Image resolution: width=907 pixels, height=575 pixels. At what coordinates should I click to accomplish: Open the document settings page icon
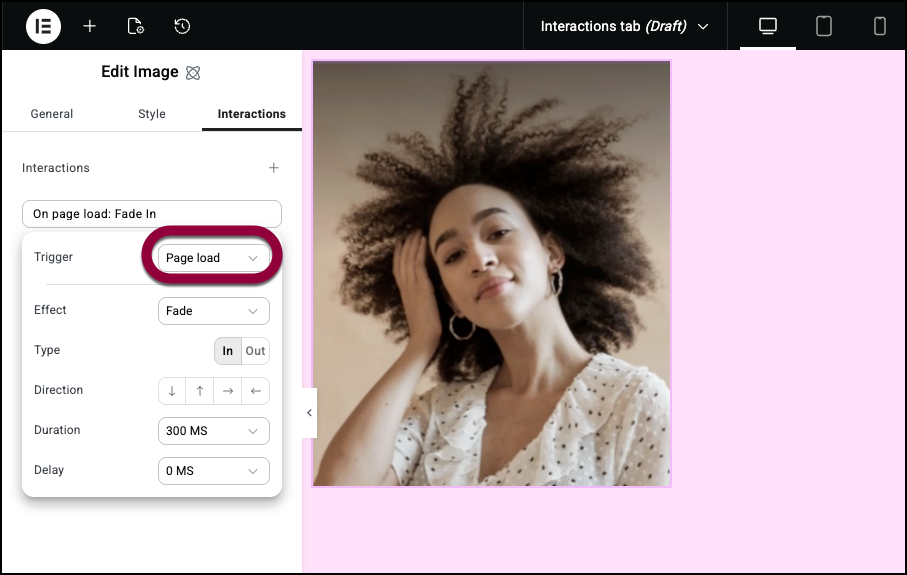click(136, 26)
